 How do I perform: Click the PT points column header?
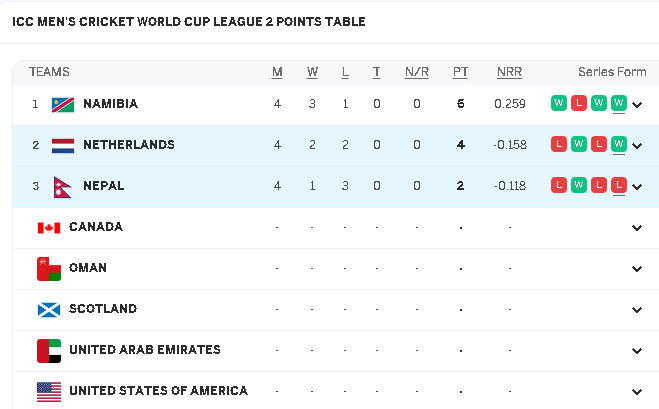coord(460,72)
